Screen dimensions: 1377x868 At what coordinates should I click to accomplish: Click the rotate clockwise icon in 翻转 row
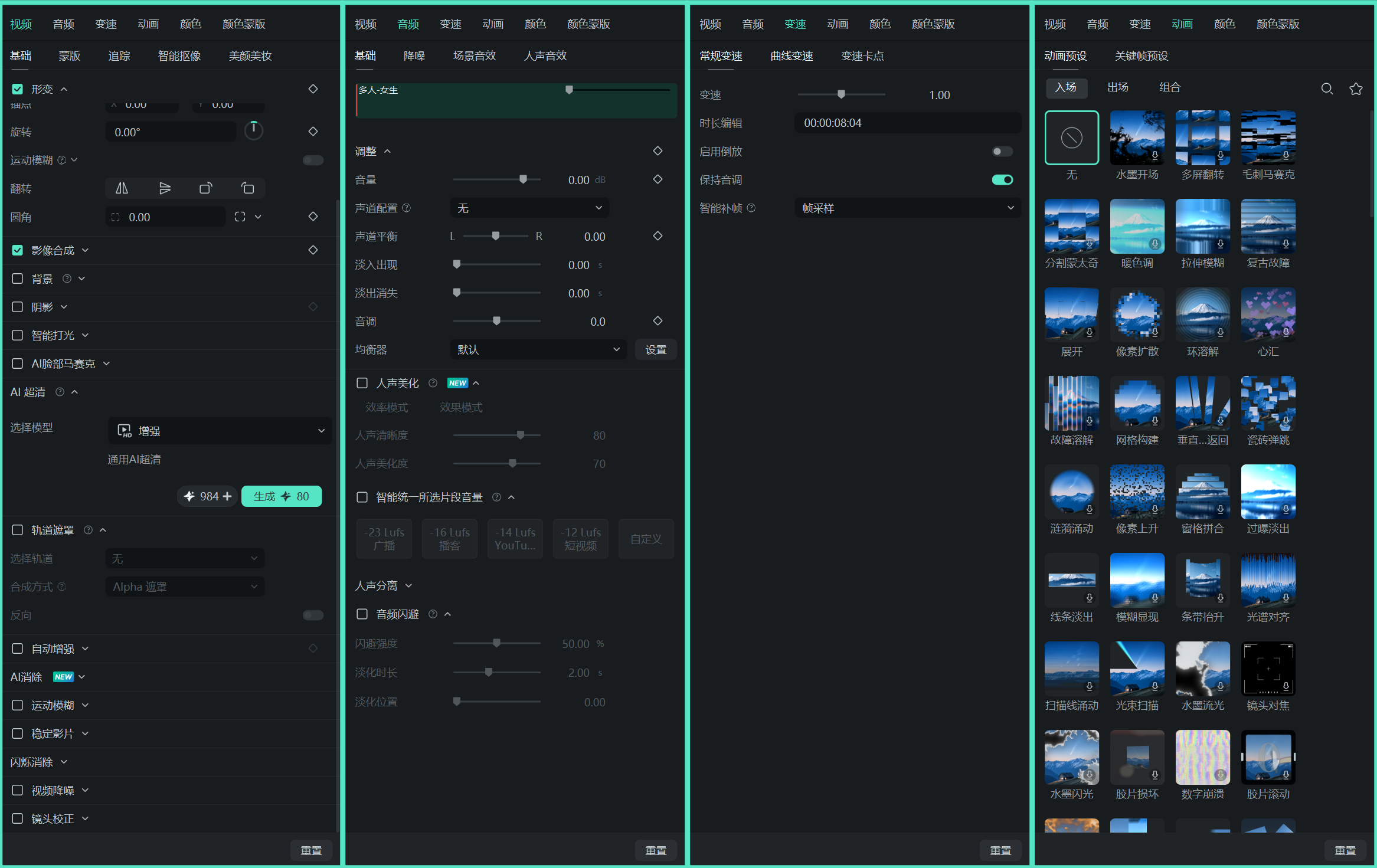[205, 188]
